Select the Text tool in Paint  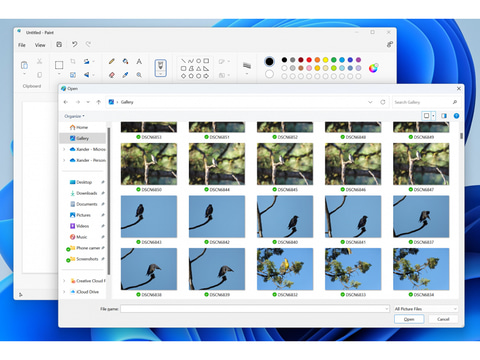(139, 61)
